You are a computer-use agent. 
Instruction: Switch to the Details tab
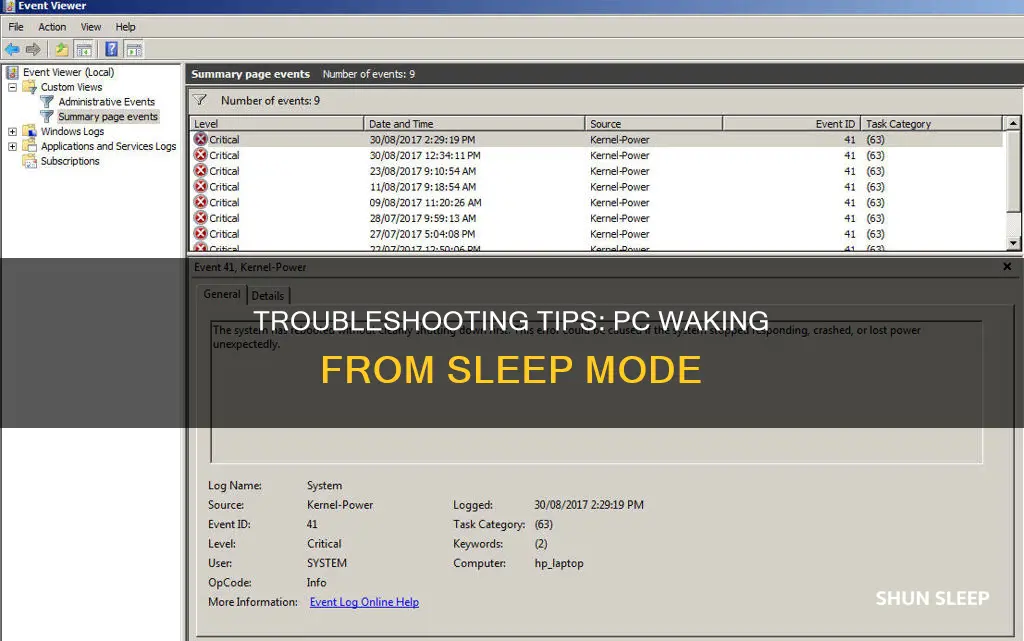coord(268,296)
